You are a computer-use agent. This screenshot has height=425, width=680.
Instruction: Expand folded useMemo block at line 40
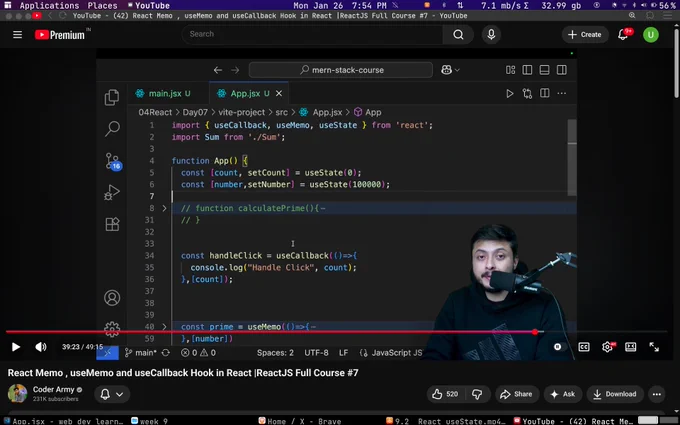click(164, 327)
